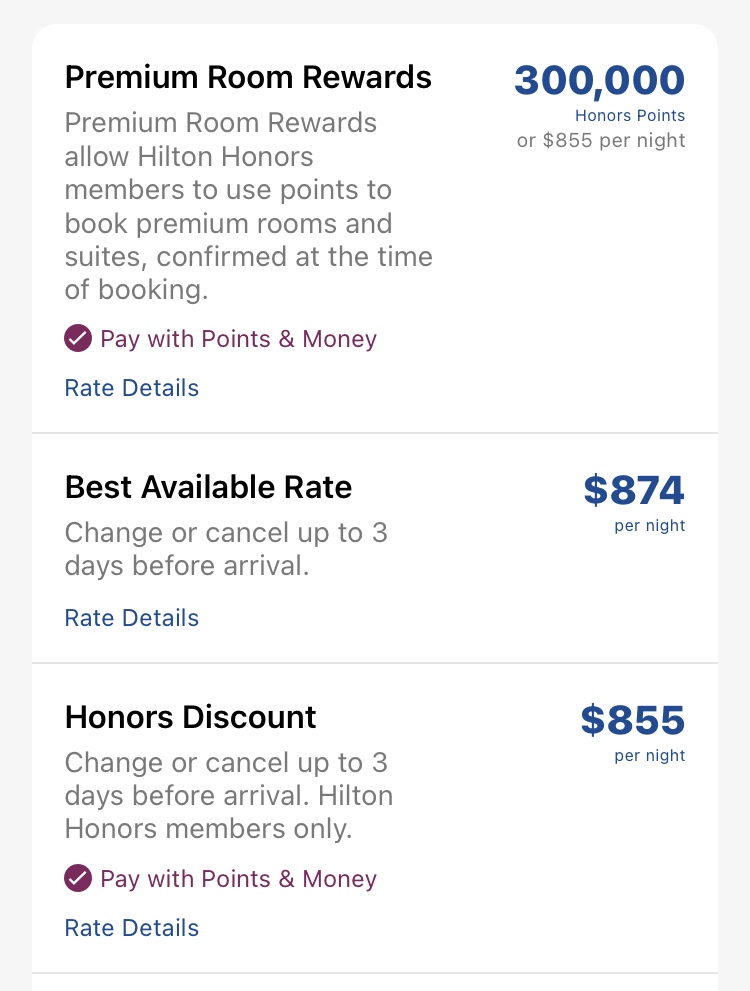Click "per night" under $874
750x991 pixels.
click(650, 526)
